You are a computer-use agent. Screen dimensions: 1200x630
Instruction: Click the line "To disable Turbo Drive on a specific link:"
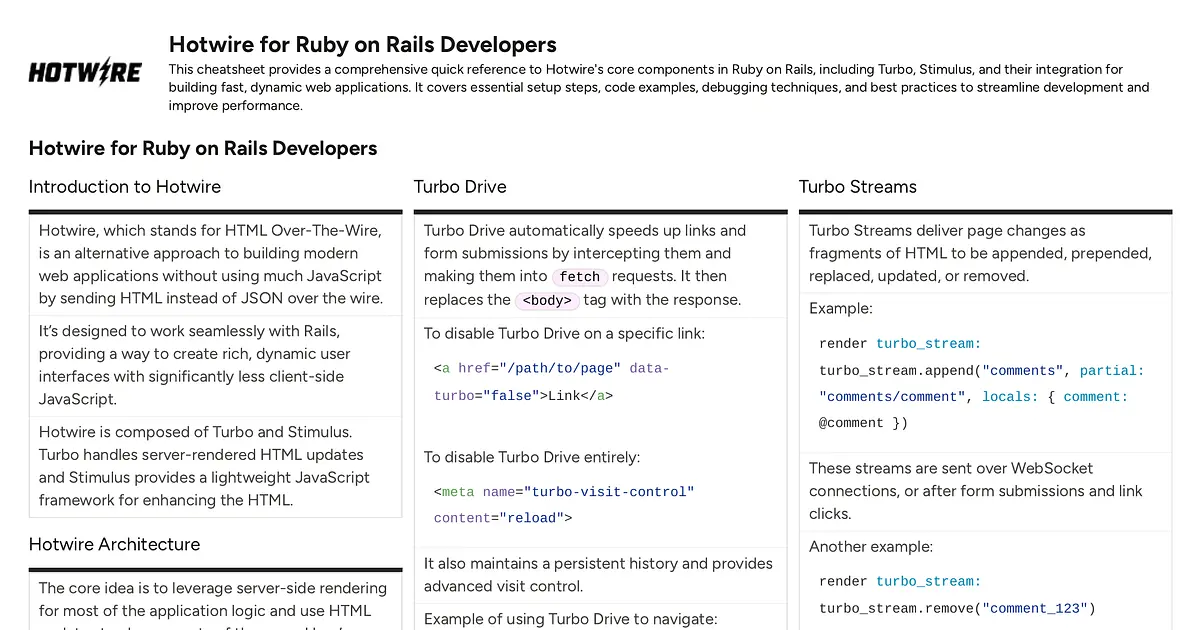(x=565, y=333)
